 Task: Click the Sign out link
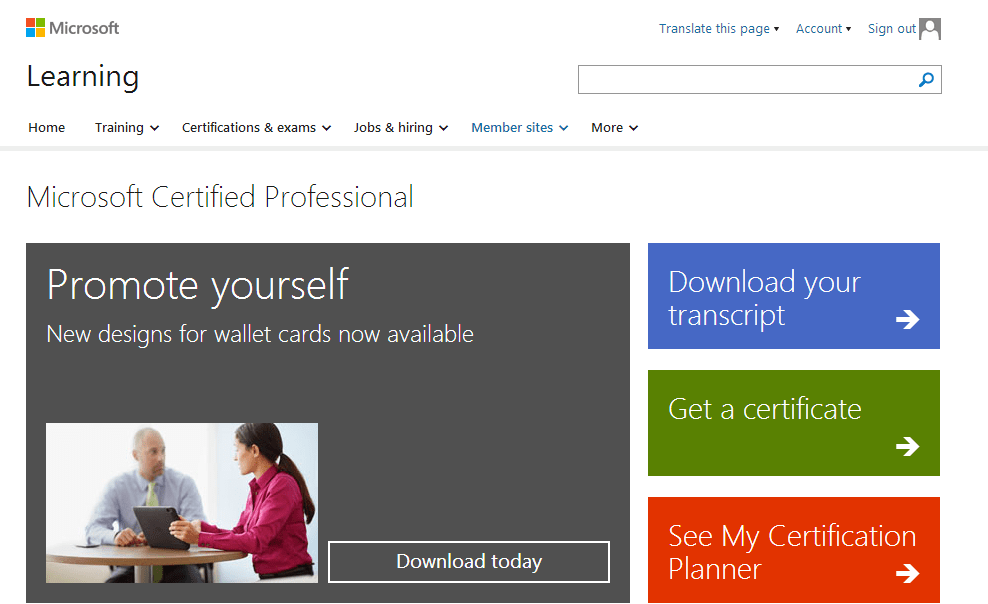coord(891,29)
